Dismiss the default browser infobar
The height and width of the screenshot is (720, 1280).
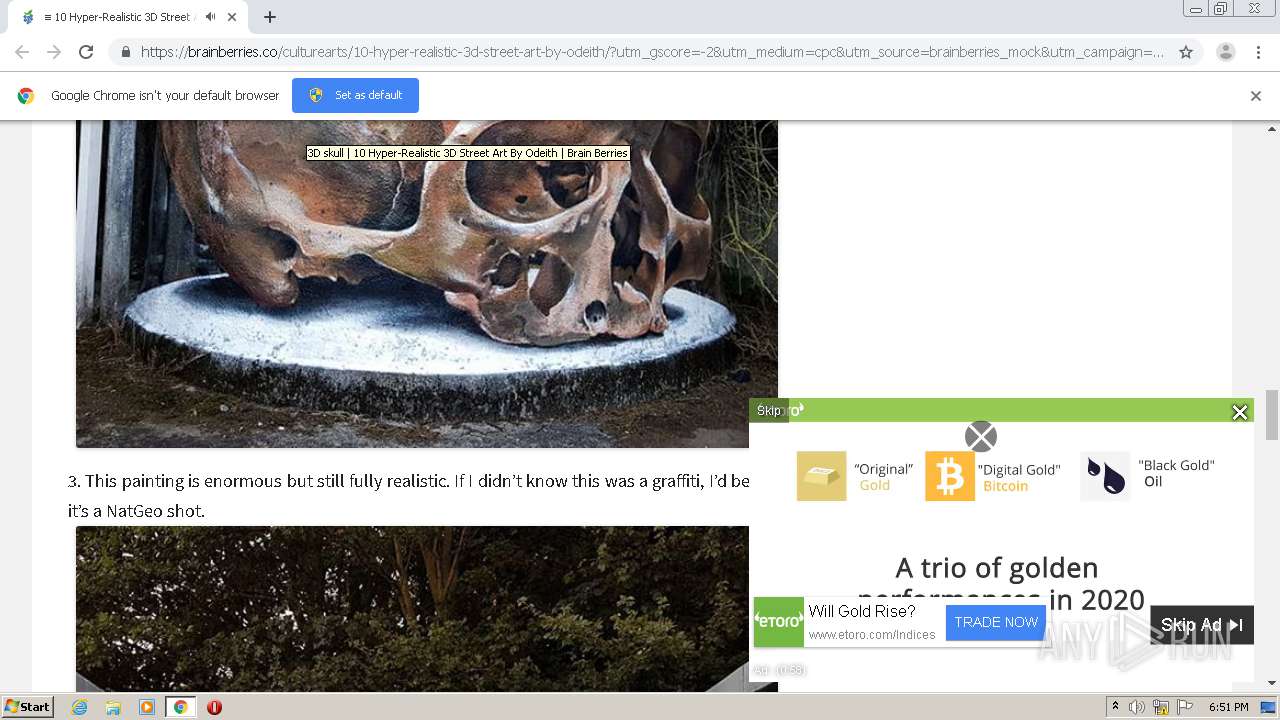(1256, 96)
